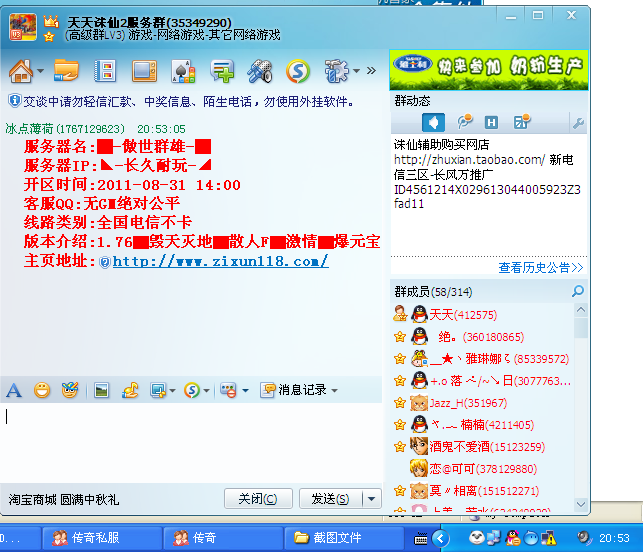
Task: Open the font style A icon
Action: [x=14, y=390]
